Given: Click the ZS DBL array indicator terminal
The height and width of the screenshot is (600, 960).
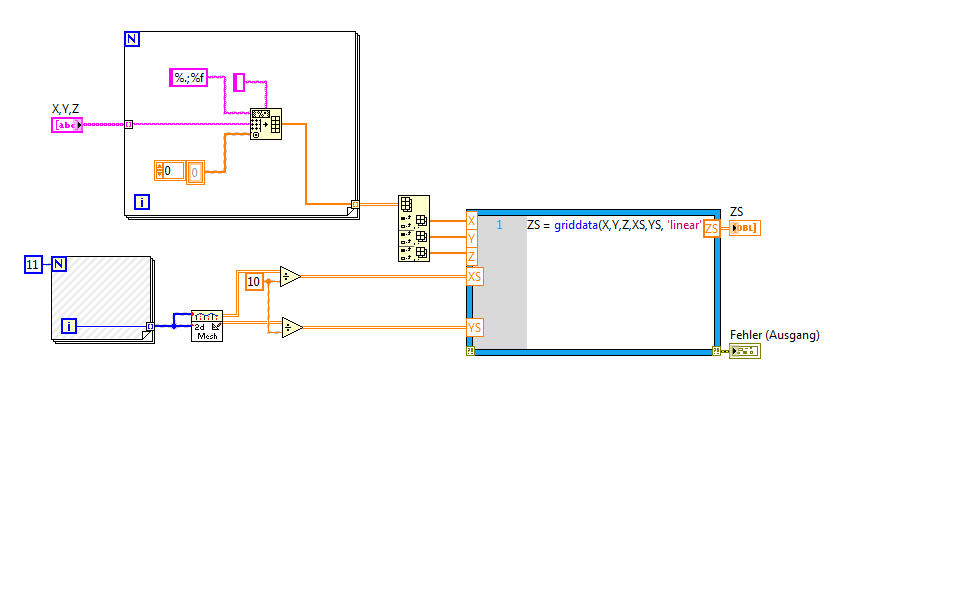Looking at the screenshot, I should click(744, 228).
